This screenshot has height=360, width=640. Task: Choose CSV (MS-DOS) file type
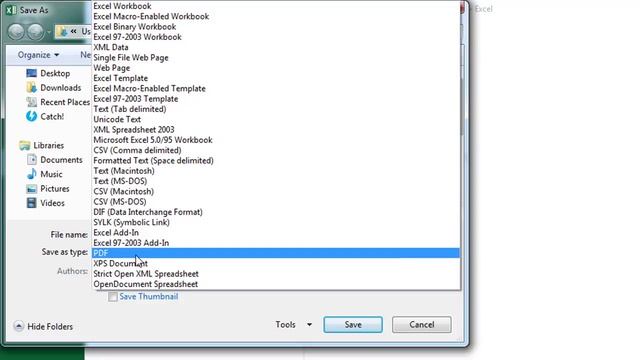click(276, 202)
